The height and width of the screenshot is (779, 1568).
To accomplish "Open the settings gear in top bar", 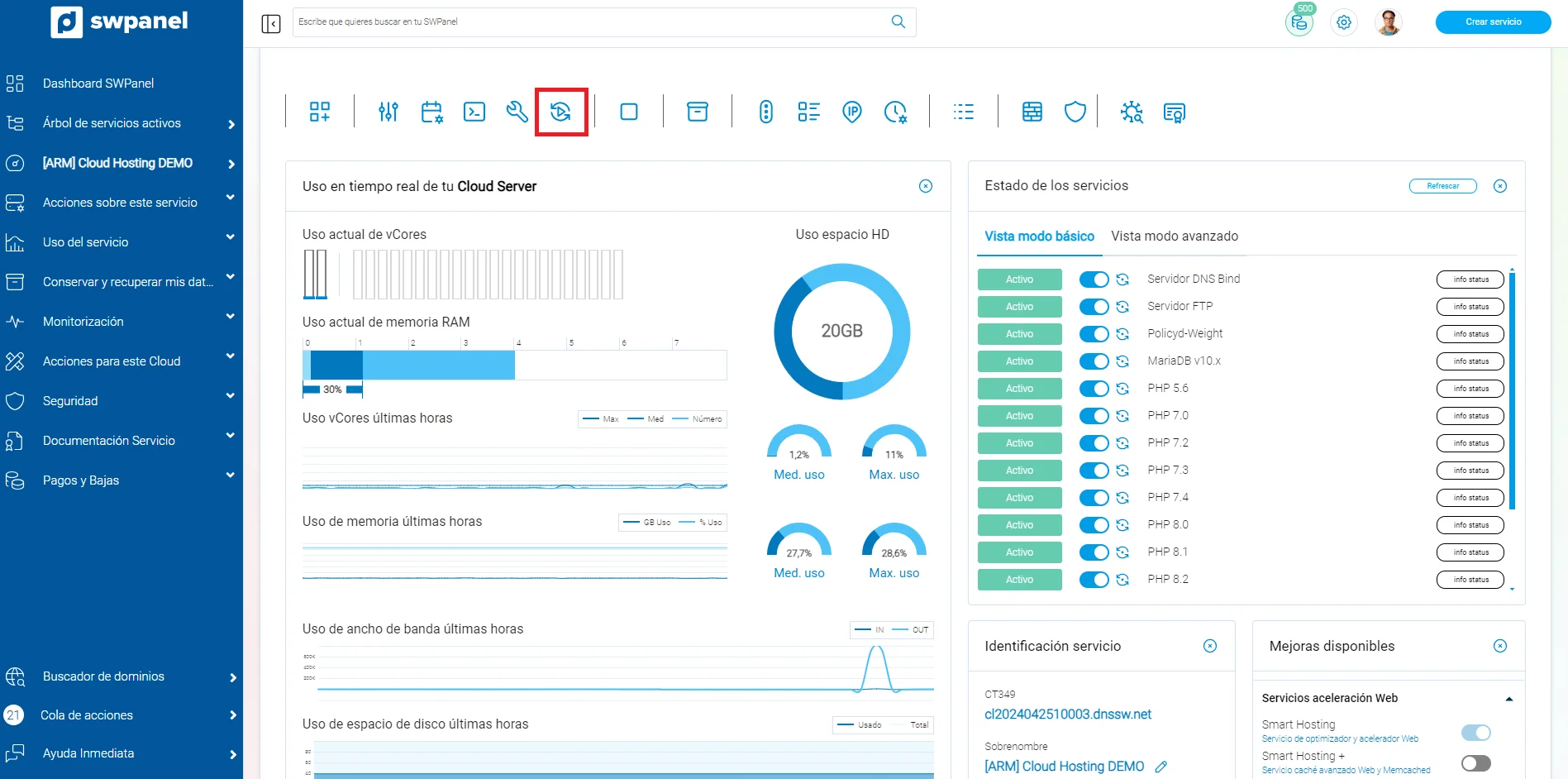I will pos(1344,22).
